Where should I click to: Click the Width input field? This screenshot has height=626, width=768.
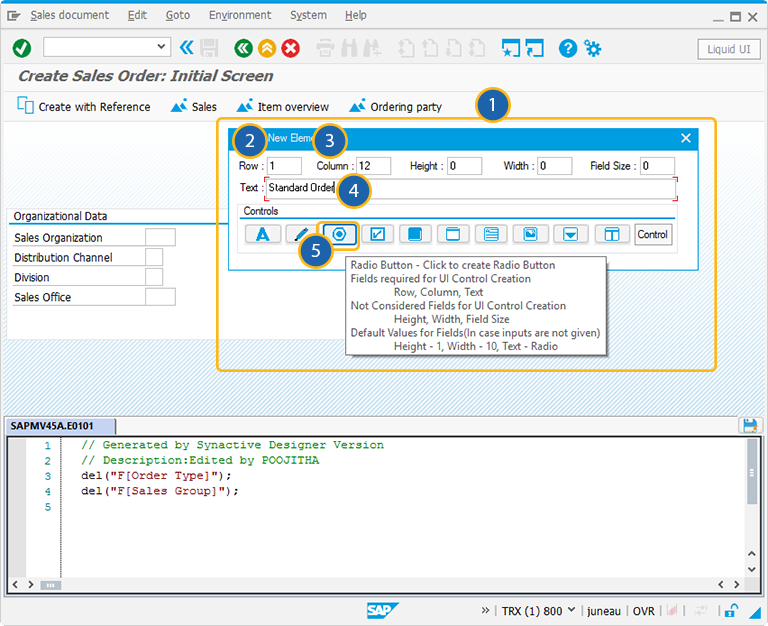(554, 166)
